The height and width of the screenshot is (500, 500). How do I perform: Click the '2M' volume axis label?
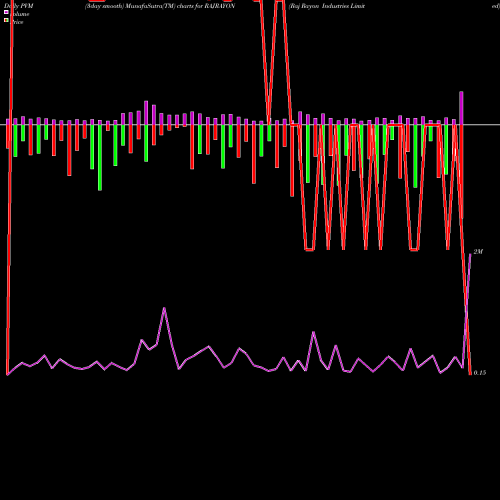pos(478,252)
